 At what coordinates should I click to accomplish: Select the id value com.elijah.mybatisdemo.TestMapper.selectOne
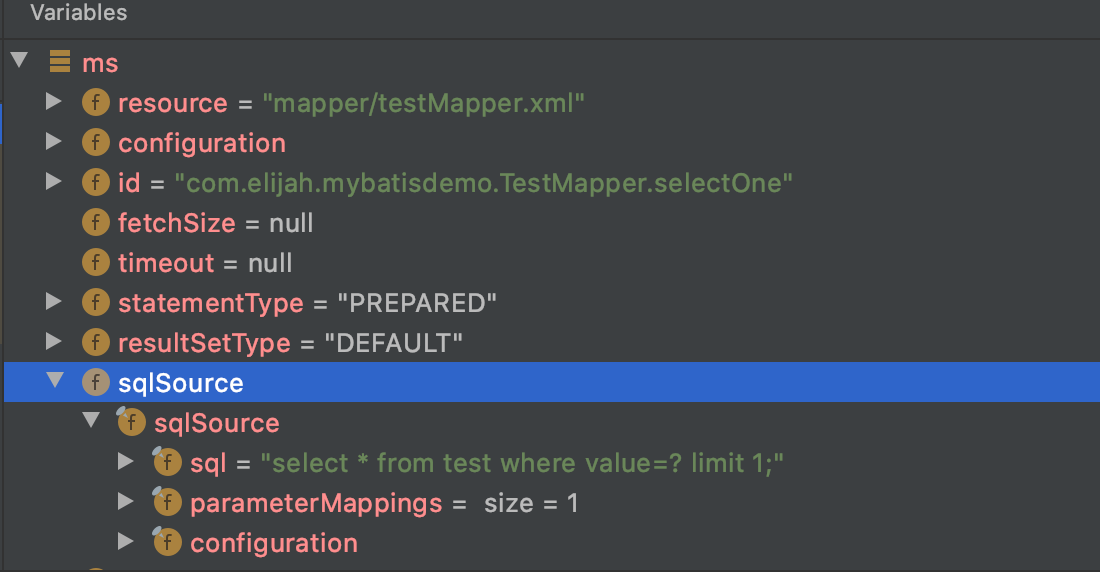pos(484,183)
